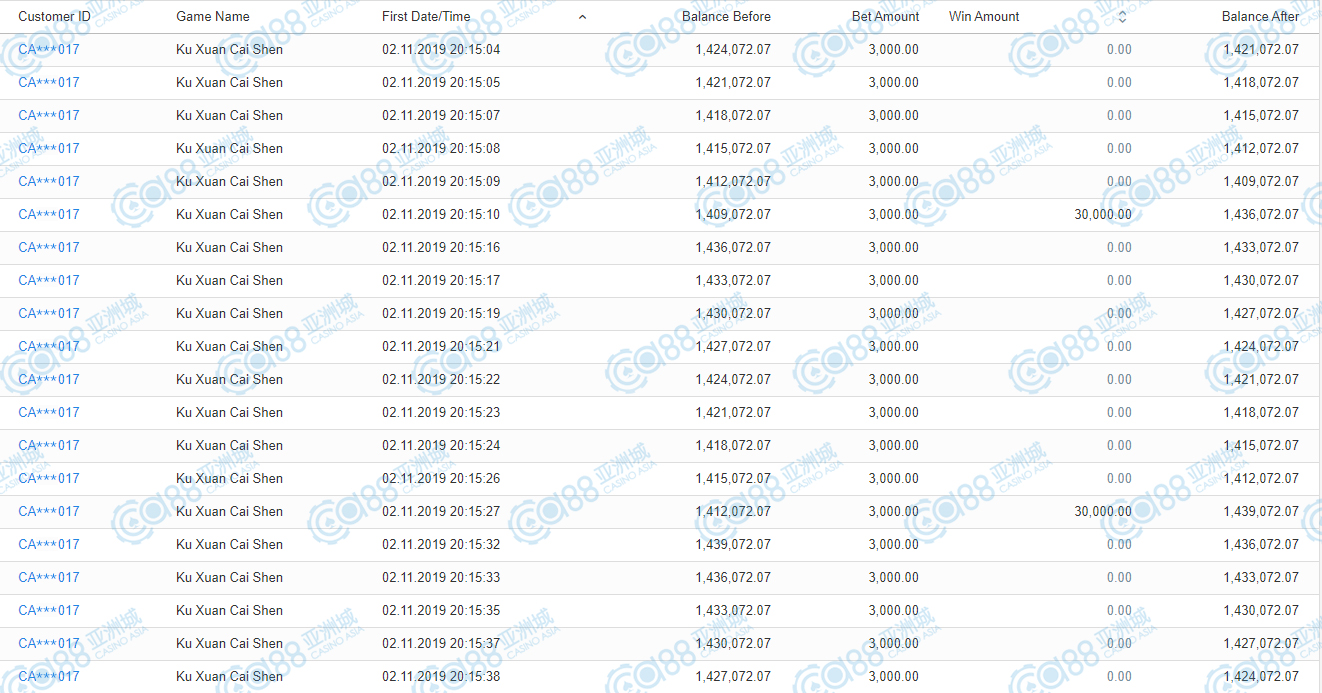The image size is (1322, 693).
Task: Follow CA***017 link in the 20:15:08 row
Action: (x=49, y=148)
